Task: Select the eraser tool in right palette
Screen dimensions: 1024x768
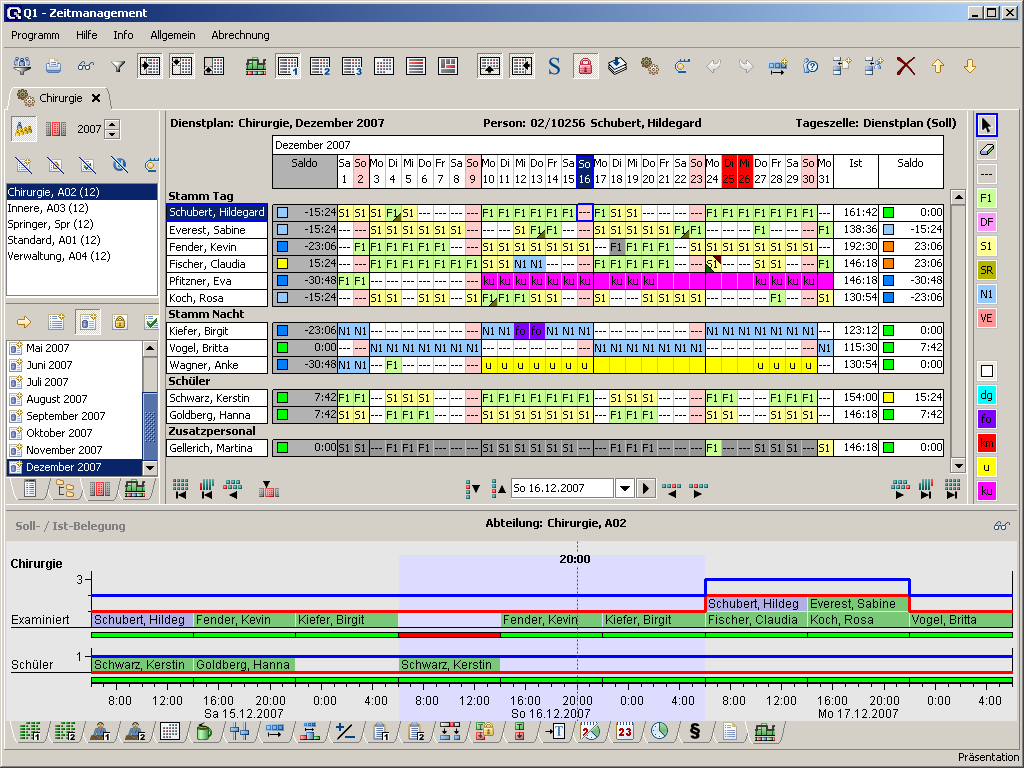Action: pos(987,150)
